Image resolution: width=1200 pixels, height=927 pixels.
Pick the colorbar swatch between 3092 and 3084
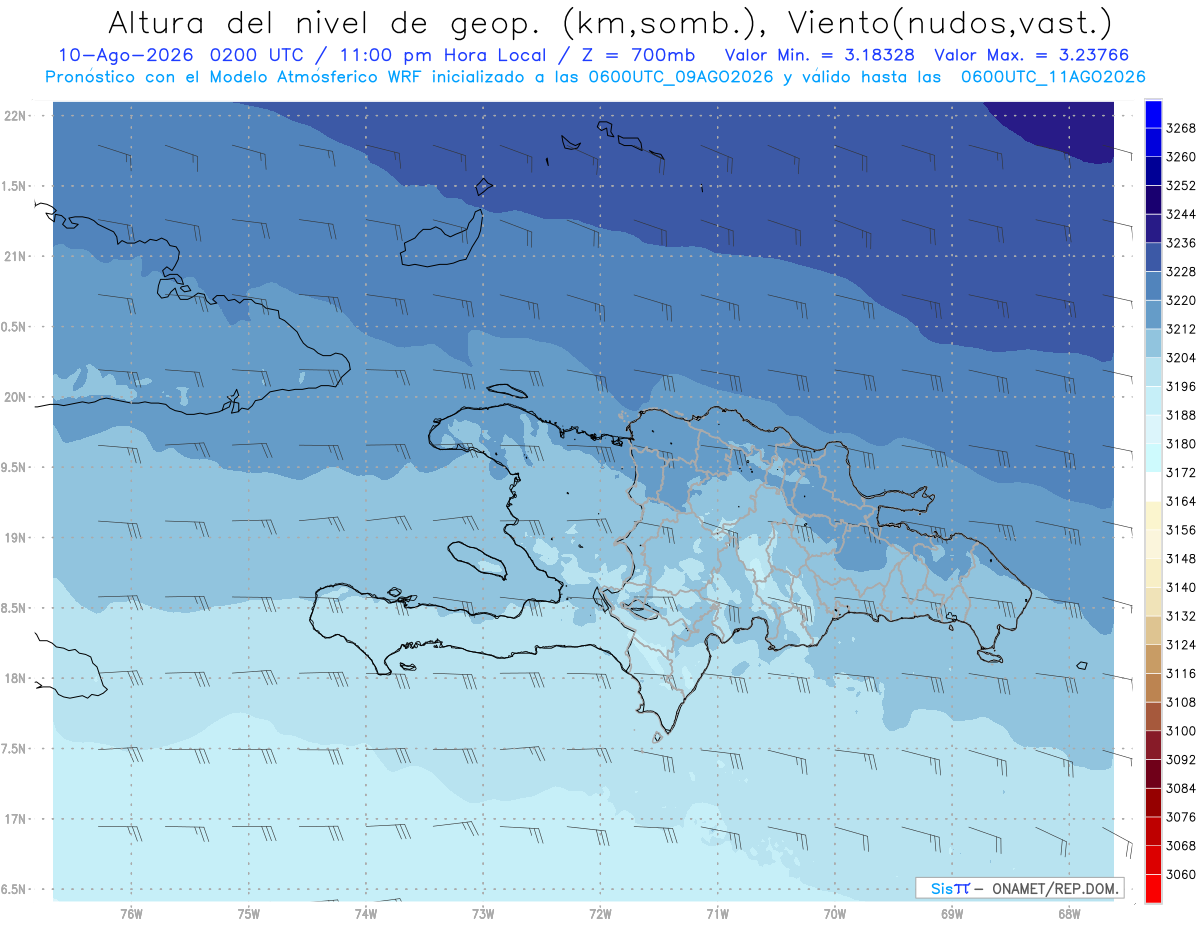point(1153,774)
